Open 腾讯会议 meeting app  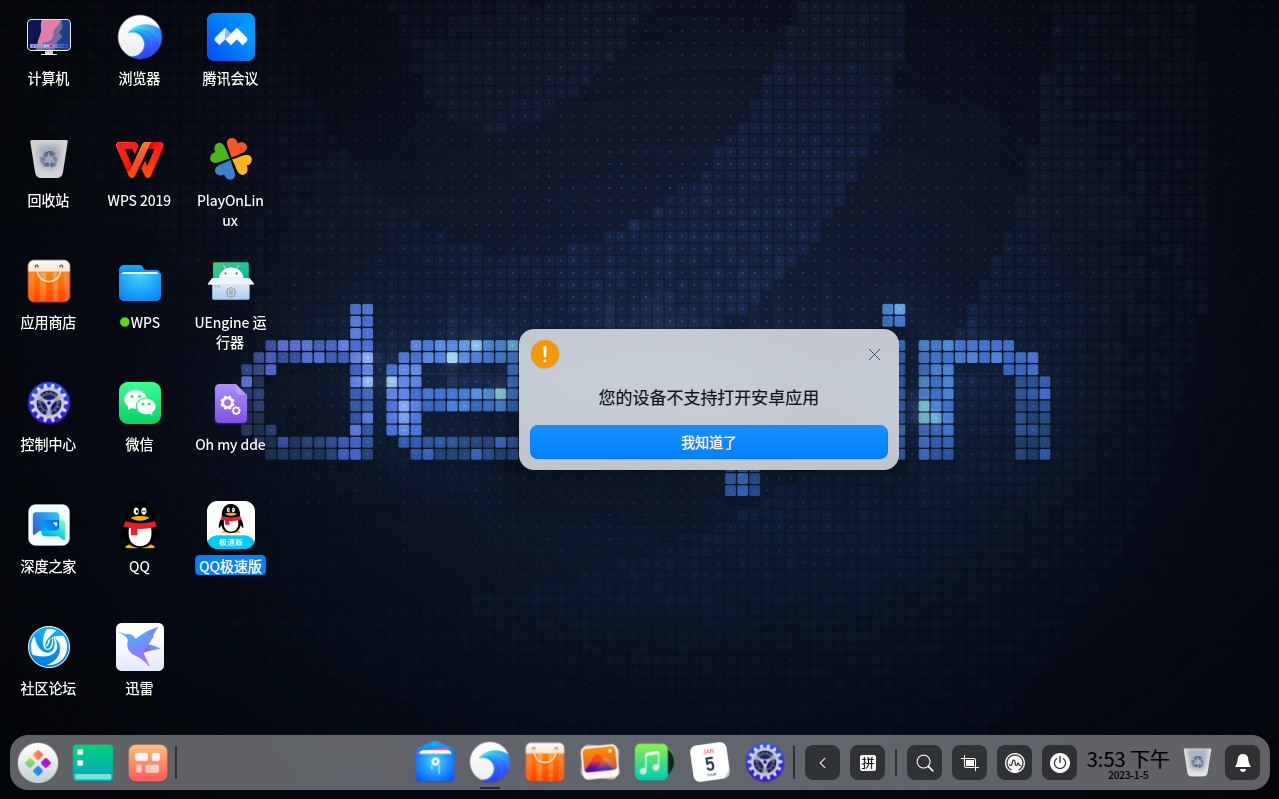click(230, 37)
